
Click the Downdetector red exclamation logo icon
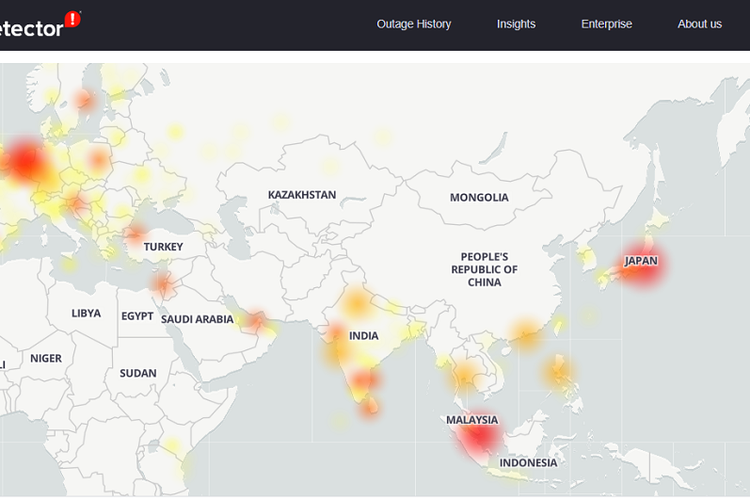click(x=73, y=19)
